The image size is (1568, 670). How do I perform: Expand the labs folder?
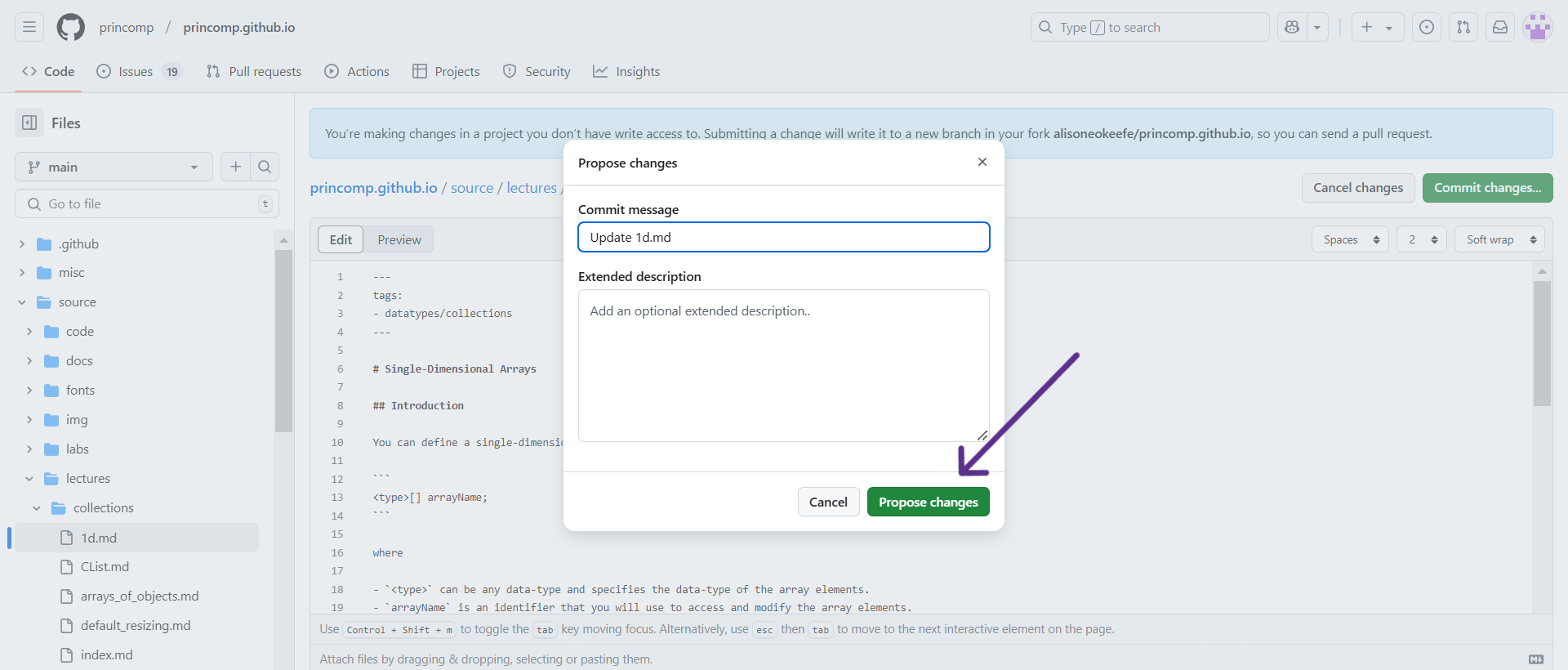(29, 449)
